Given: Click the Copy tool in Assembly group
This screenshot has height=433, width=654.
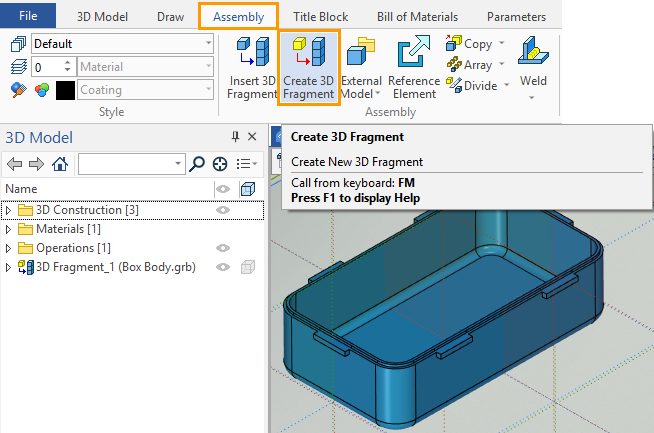Looking at the screenshot, I should (471, 44).
